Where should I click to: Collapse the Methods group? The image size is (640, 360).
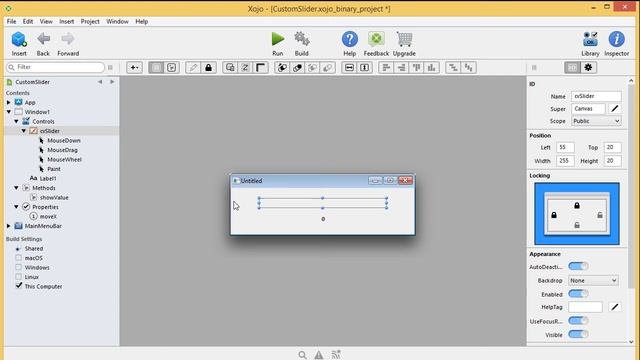click(x=16, y=188)
